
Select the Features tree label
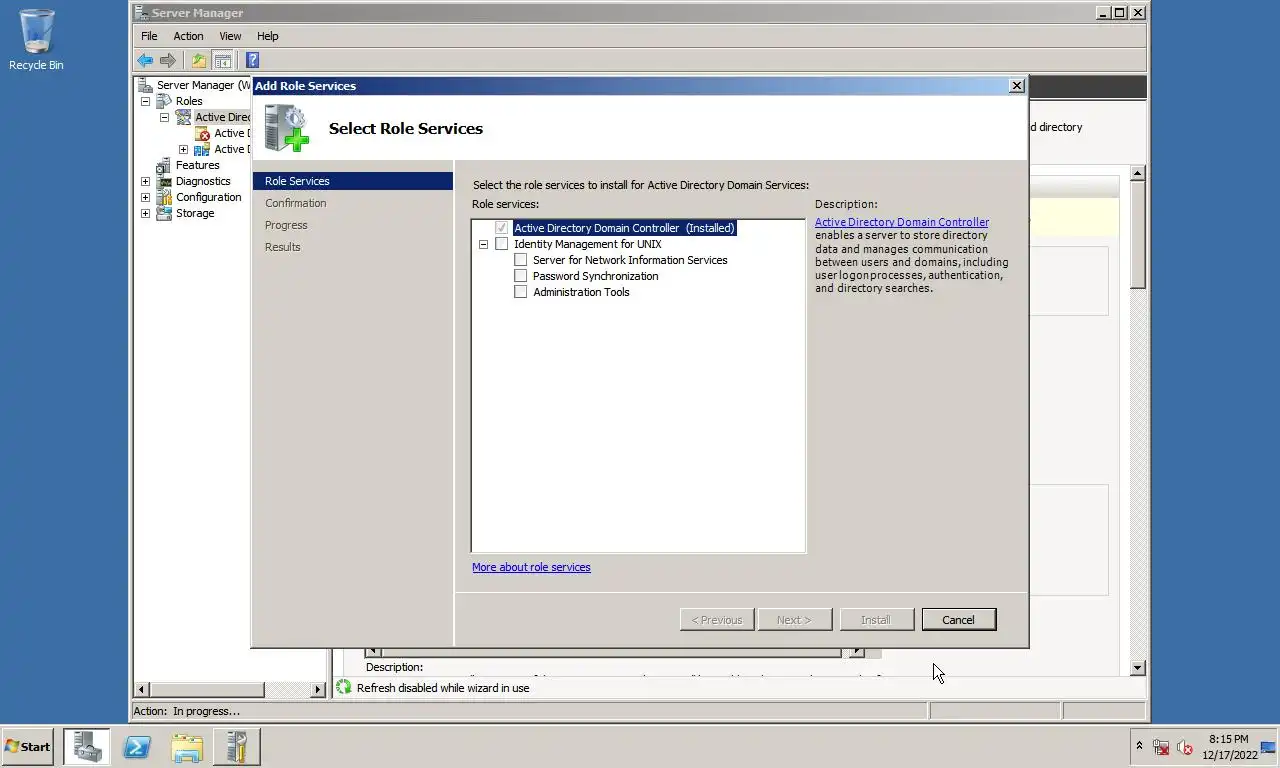click(198, 165)
